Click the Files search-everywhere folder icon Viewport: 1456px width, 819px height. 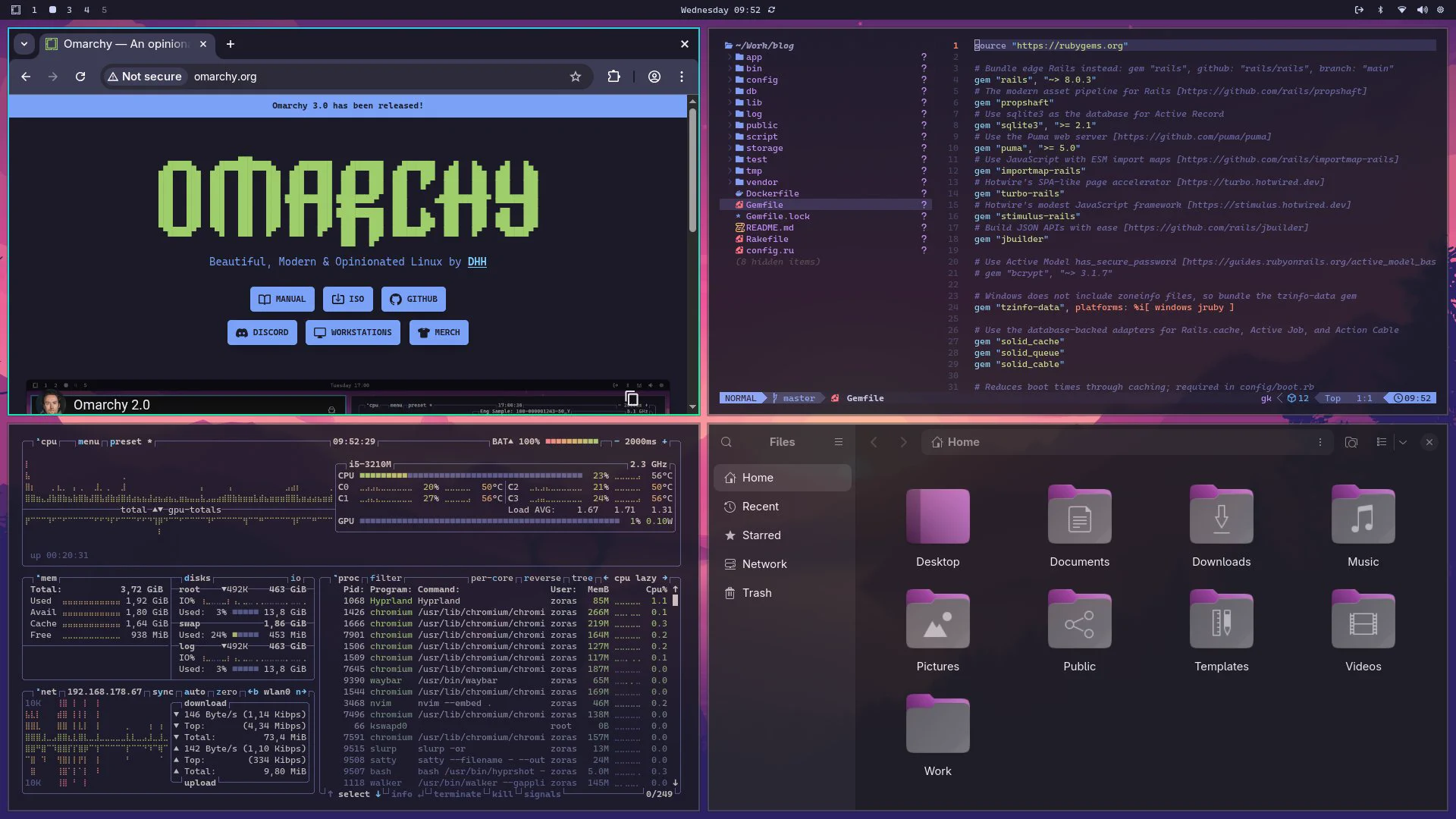[x=1351, y=442]
